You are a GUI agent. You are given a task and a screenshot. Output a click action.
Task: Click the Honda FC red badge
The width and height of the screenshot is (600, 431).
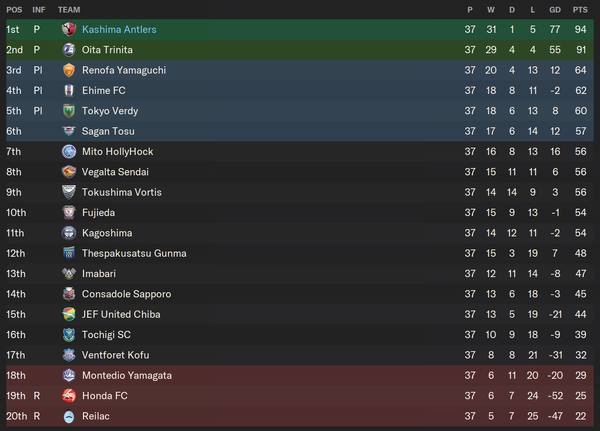point(69,396)
